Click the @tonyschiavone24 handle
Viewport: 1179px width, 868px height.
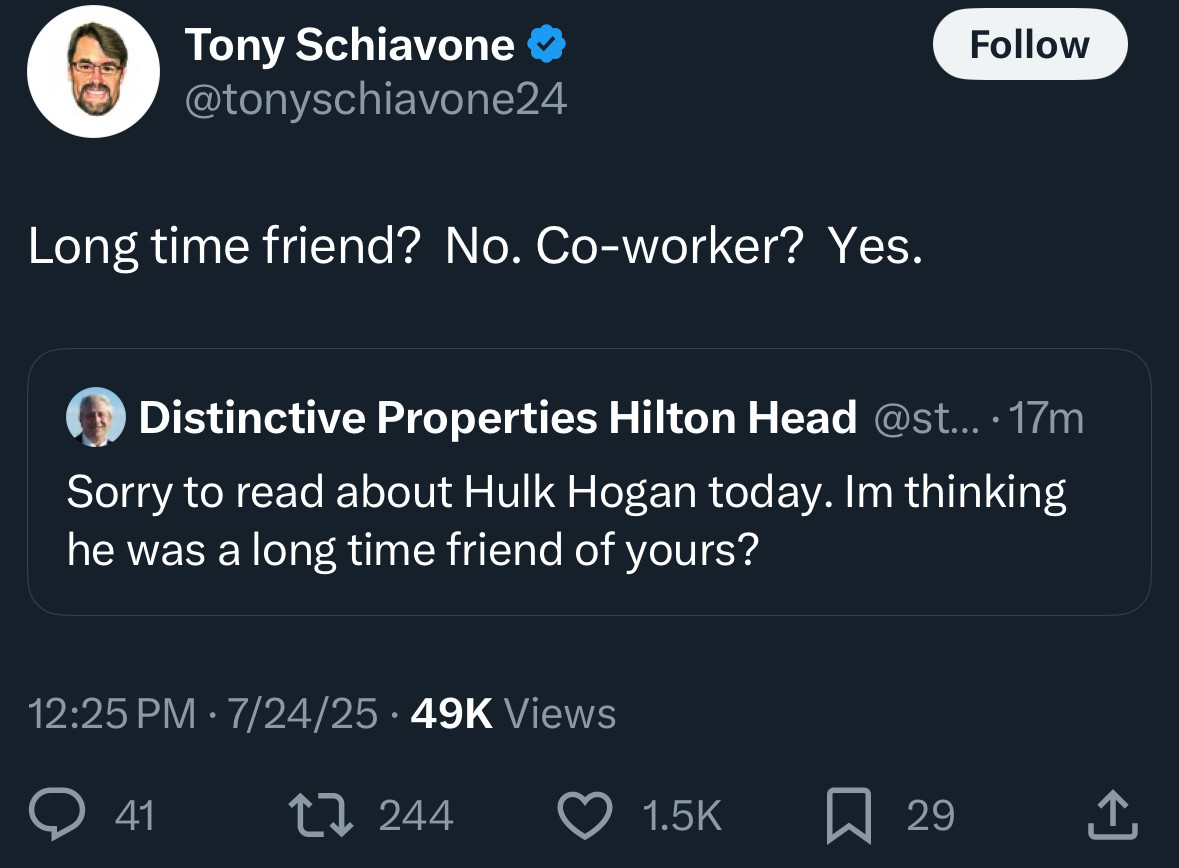376,99
